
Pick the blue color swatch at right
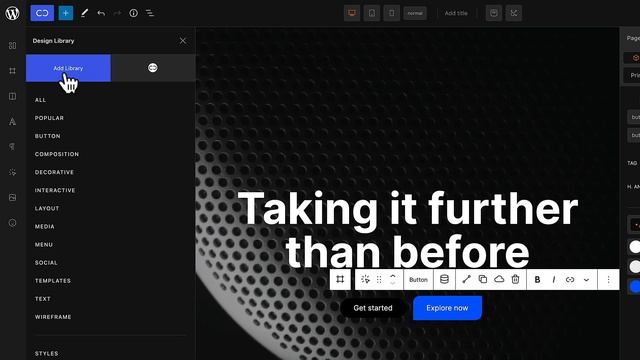tap(635, 286)
